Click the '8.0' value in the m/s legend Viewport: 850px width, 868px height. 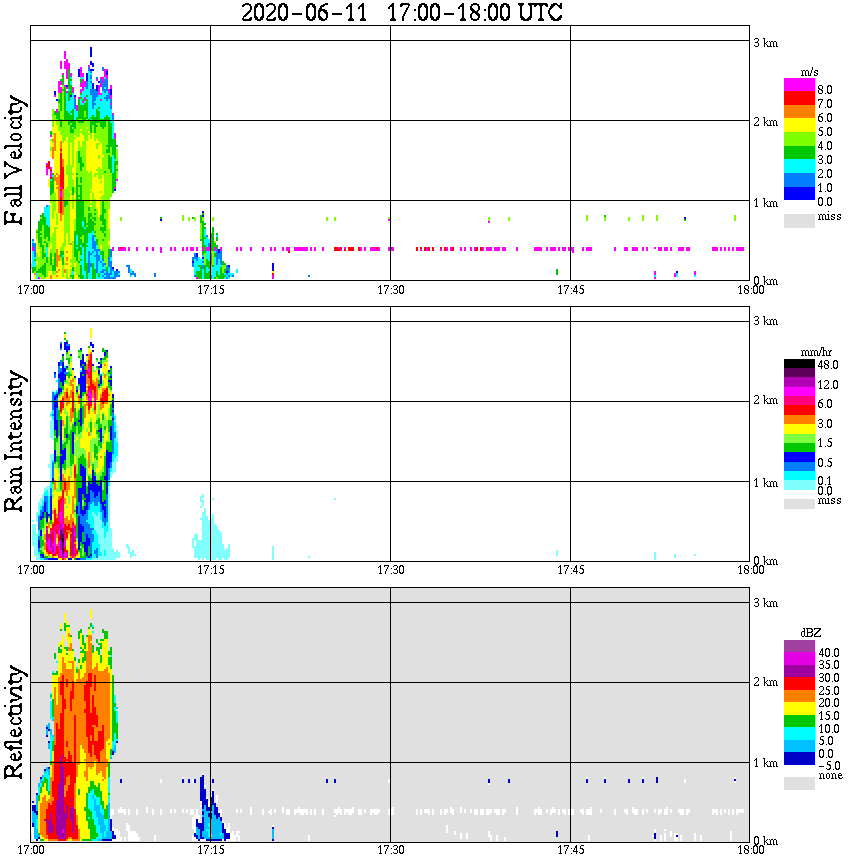tap(825, 90)
